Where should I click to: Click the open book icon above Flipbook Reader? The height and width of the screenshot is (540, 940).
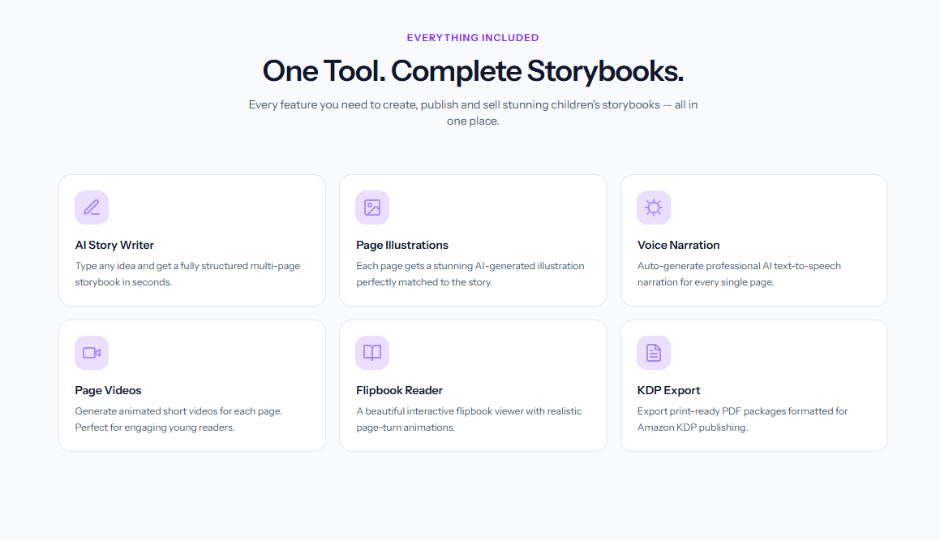[x=372, y=352]
